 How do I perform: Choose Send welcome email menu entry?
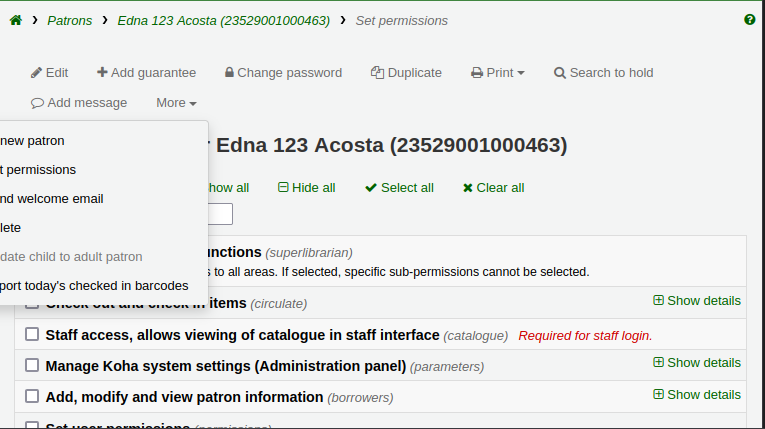pyautogui.click(x=52, y=199)
